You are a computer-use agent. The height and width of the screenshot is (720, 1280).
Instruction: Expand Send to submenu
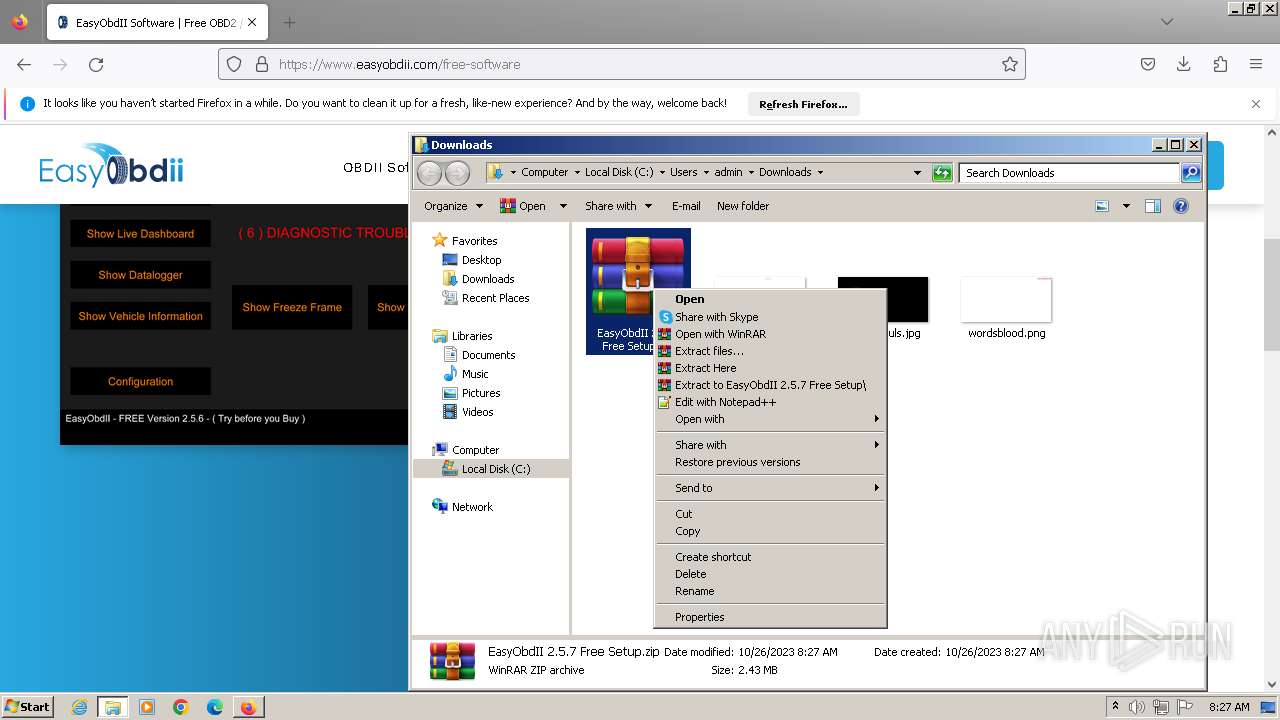coord(770,488)
